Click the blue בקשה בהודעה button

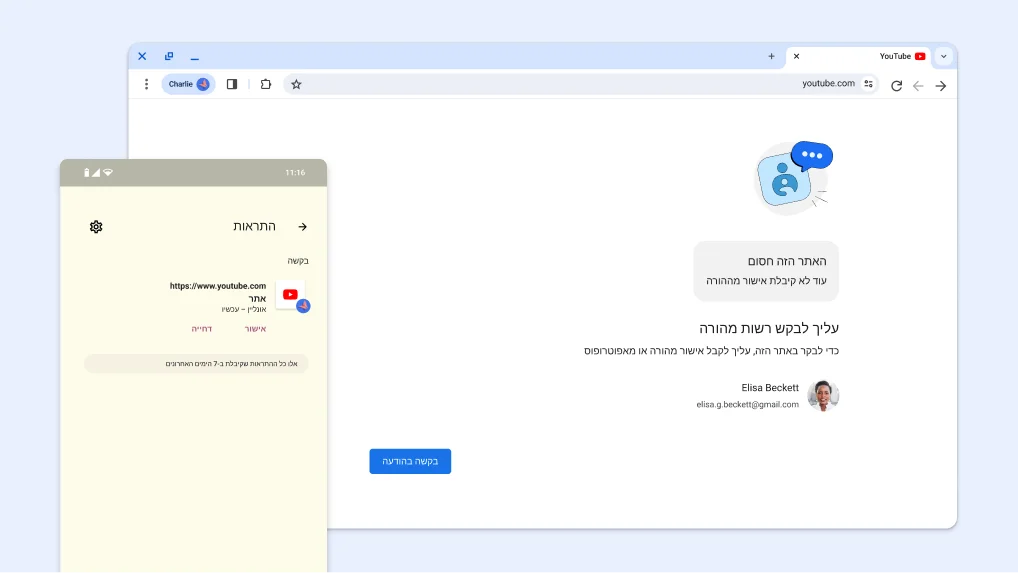tap(410, 461)
